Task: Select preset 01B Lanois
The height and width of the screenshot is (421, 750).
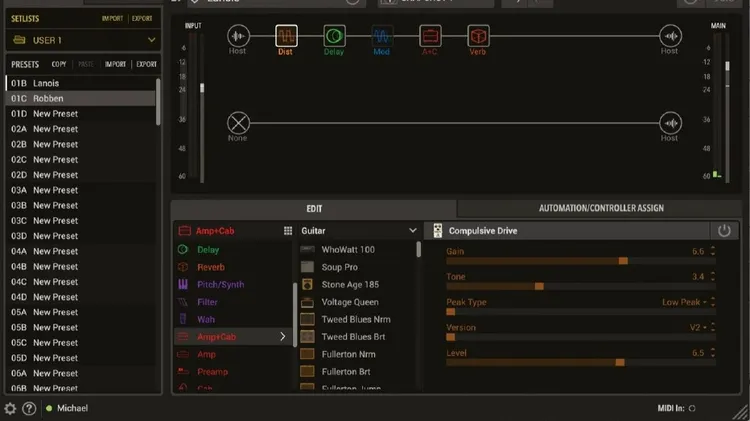Action: point(80,83)
